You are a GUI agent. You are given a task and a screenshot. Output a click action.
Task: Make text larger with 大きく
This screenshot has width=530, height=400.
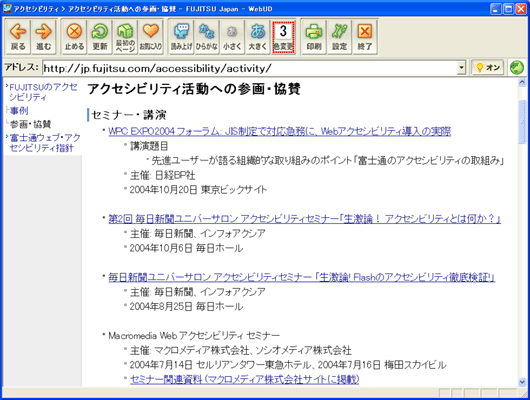258,37
